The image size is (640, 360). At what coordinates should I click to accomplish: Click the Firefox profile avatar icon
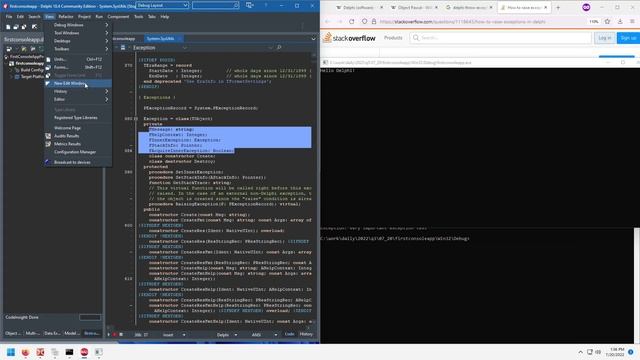pyautogui.click(x=586, y=7)
